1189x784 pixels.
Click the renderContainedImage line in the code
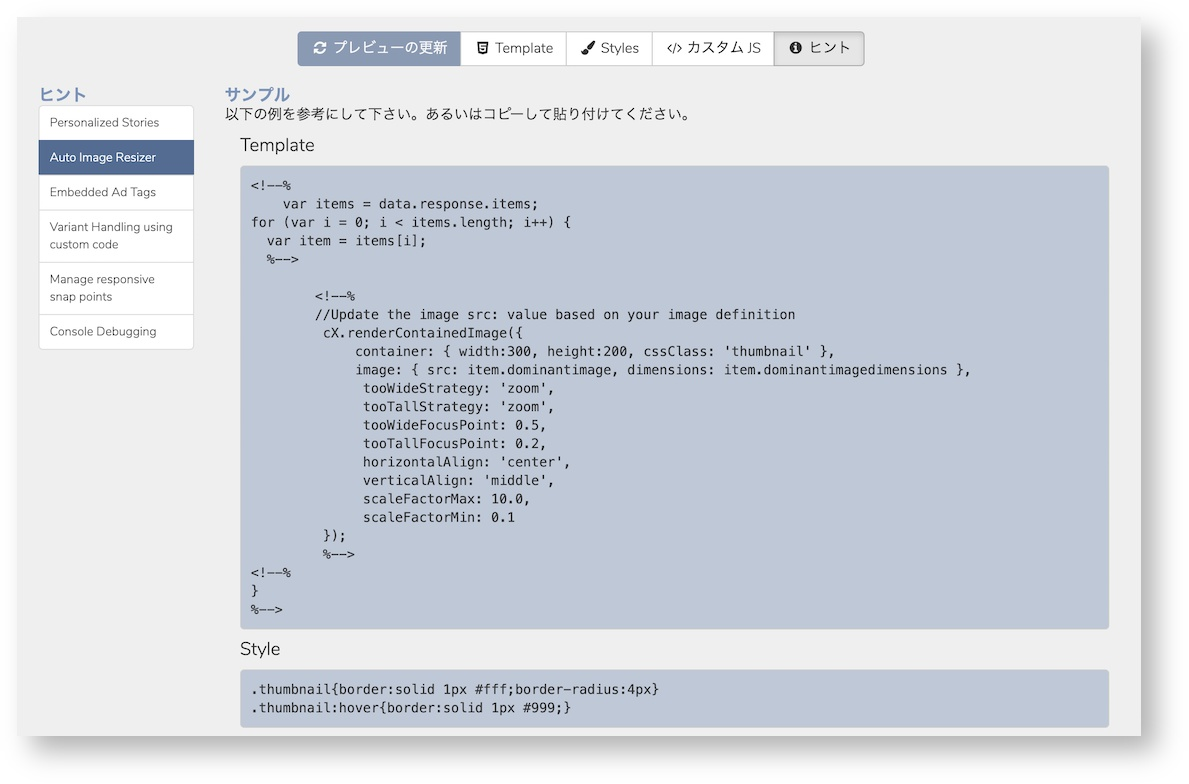423,333
